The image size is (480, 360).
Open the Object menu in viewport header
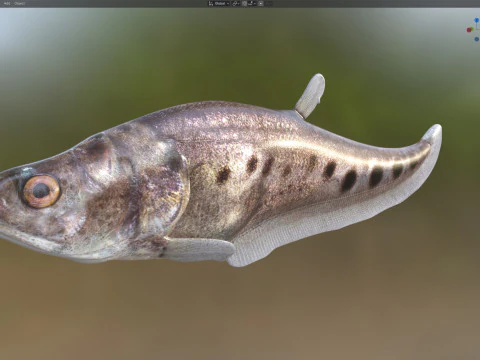(20, 4)
